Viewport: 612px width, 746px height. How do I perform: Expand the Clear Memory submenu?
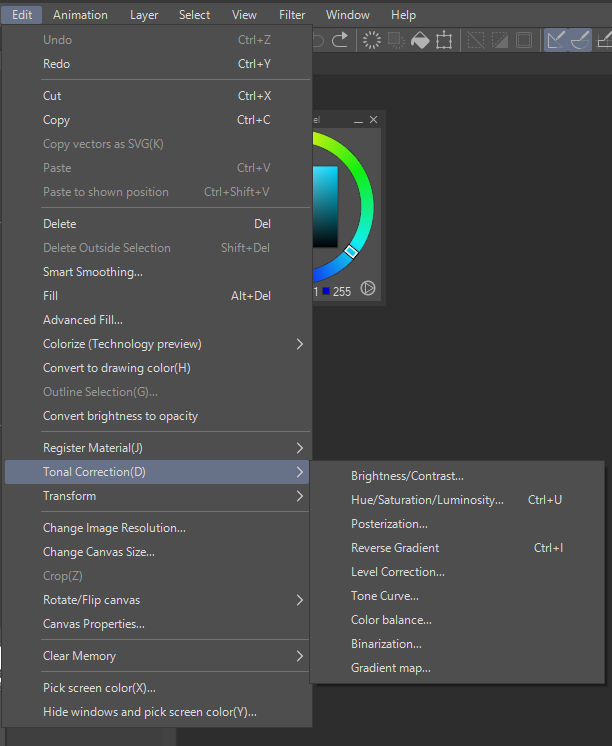click(x=299, y=656)
